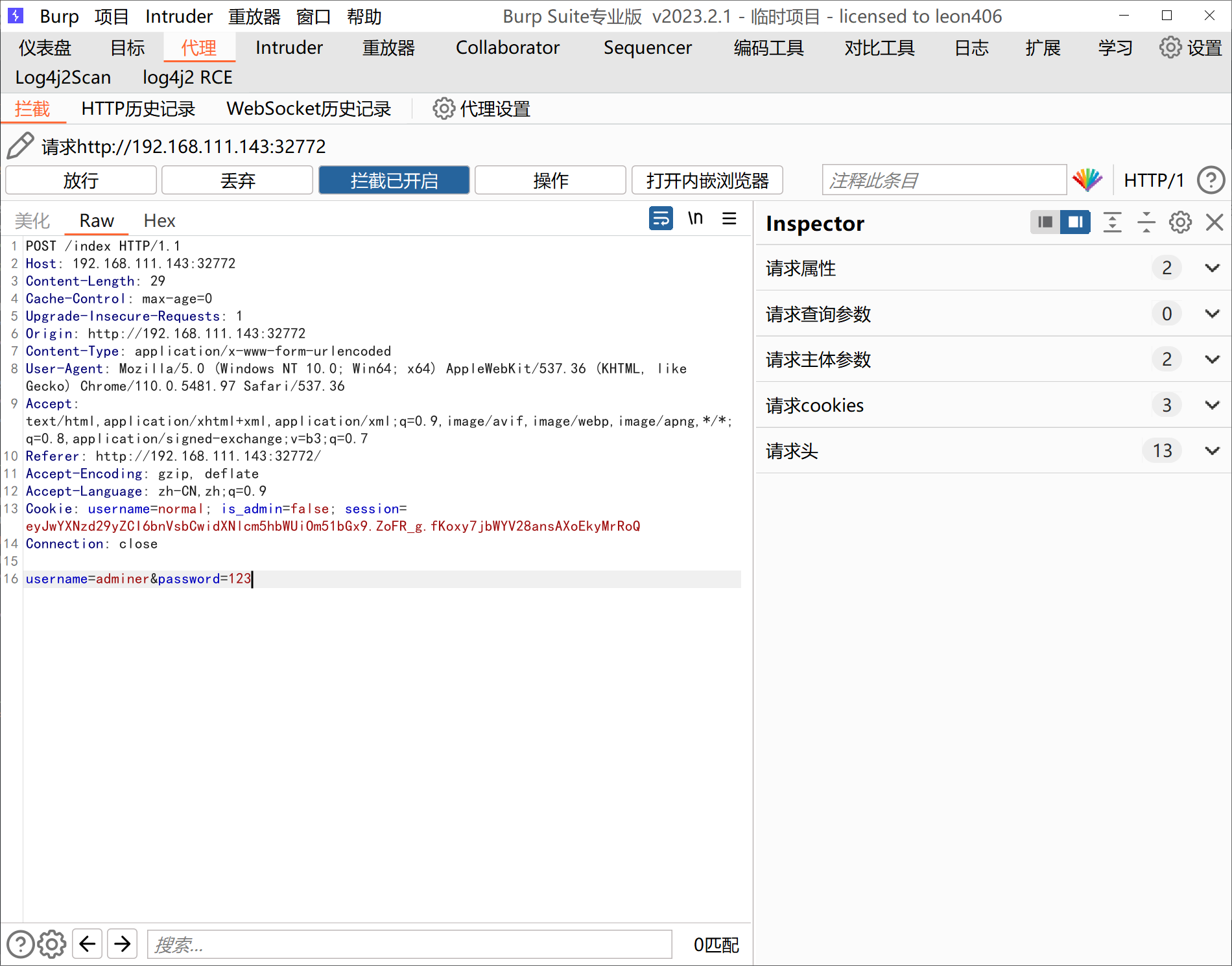The width and height of the screenshot is (1232, 966).
Task: Open the highlight color picker icon
Action: coord(1087,180)
